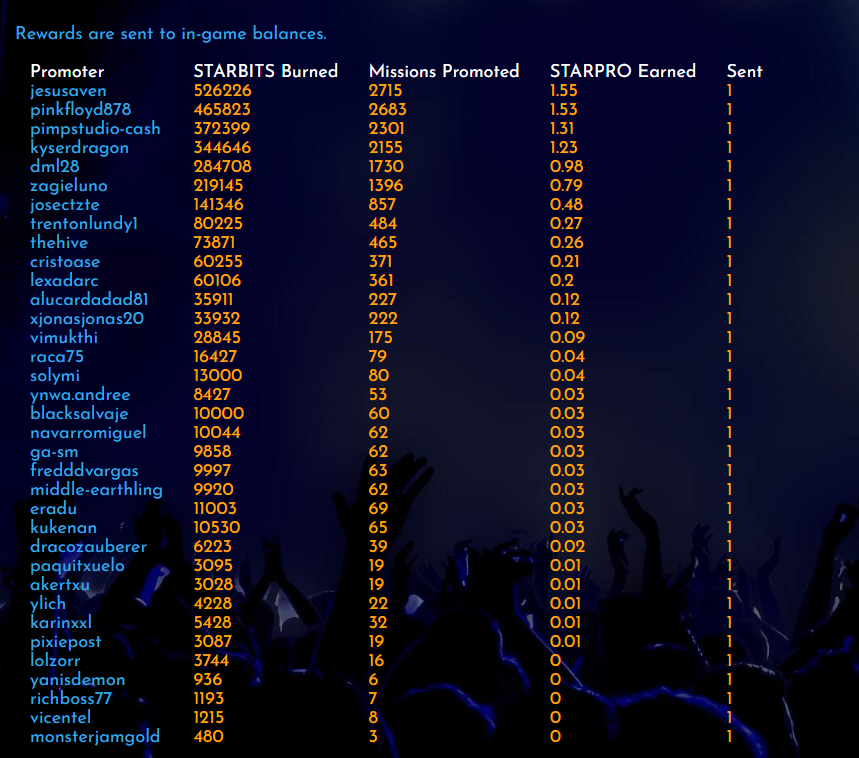Click trentonlundy1 in the list

84,223
